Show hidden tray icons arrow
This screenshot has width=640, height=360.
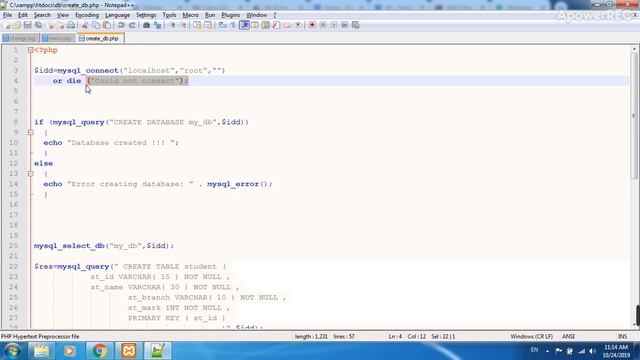[547, 351]
